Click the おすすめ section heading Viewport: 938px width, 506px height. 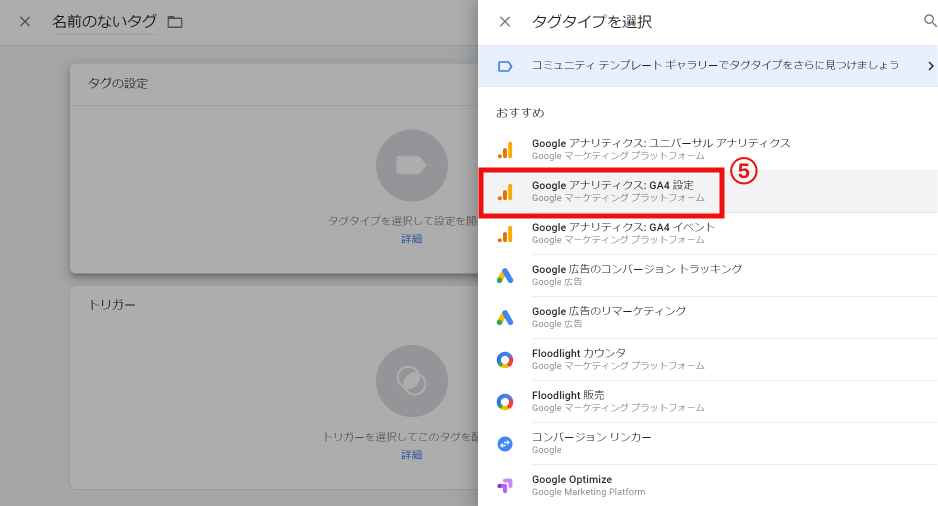click(x=520, y=113)
